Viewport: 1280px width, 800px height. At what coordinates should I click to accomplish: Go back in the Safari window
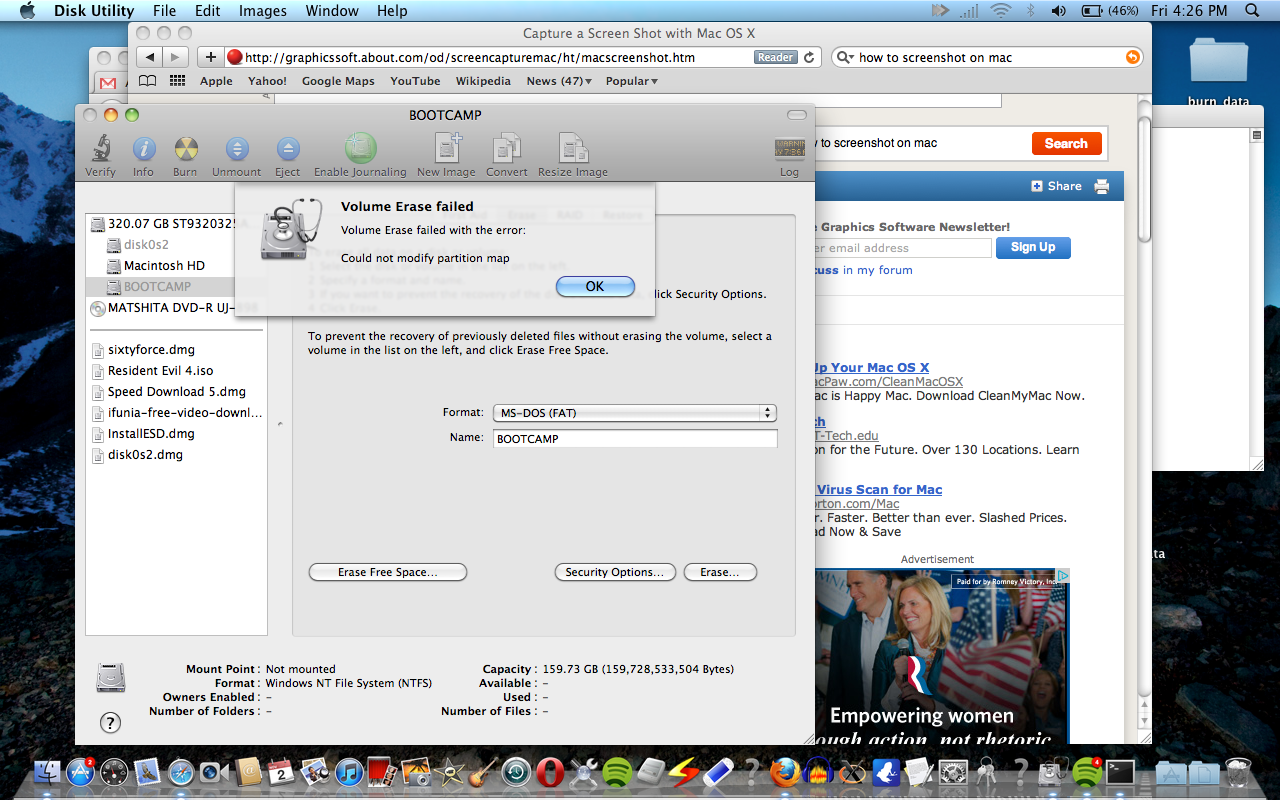point(149,57)
